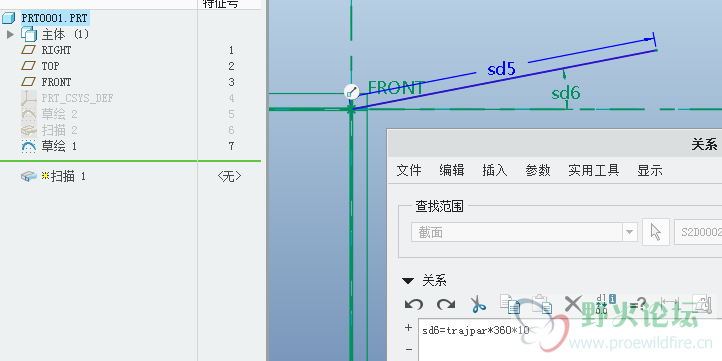Click the PRT_CSYS_DEF coordinate system icon

29,98
